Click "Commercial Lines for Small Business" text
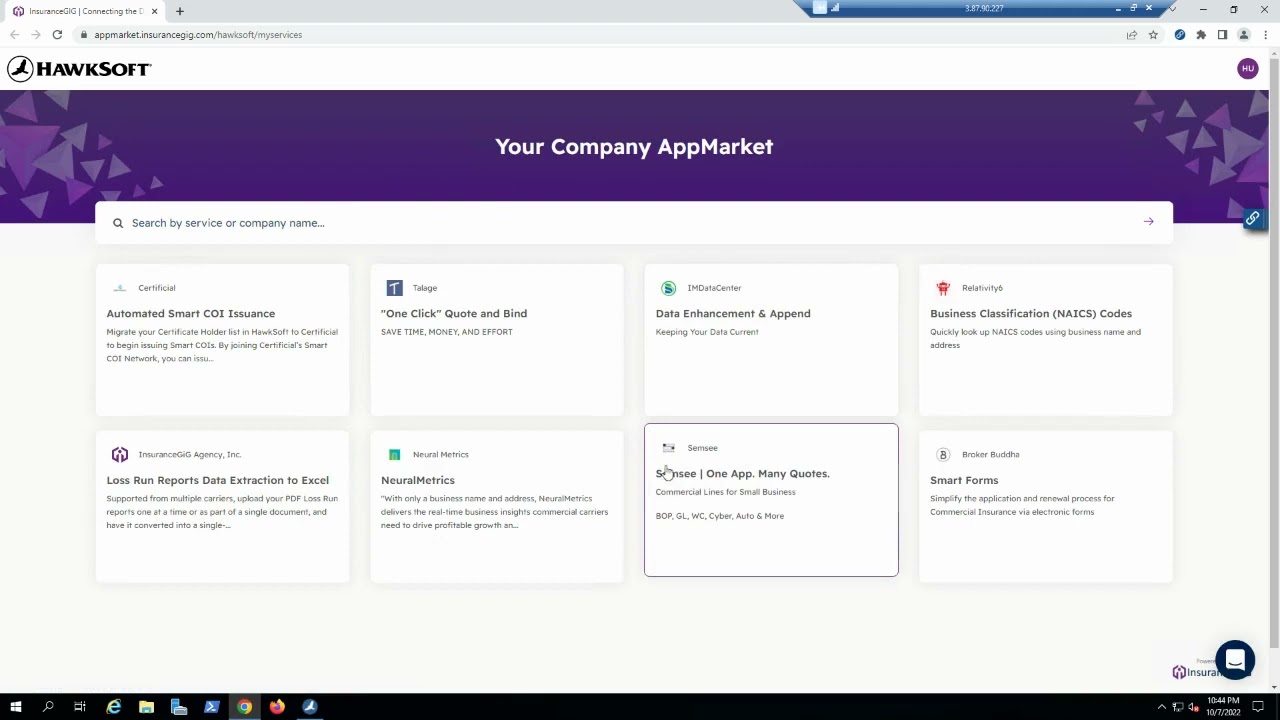This screenshot has height=720, width=1280. pyautogui.click(x=725, y=492)
